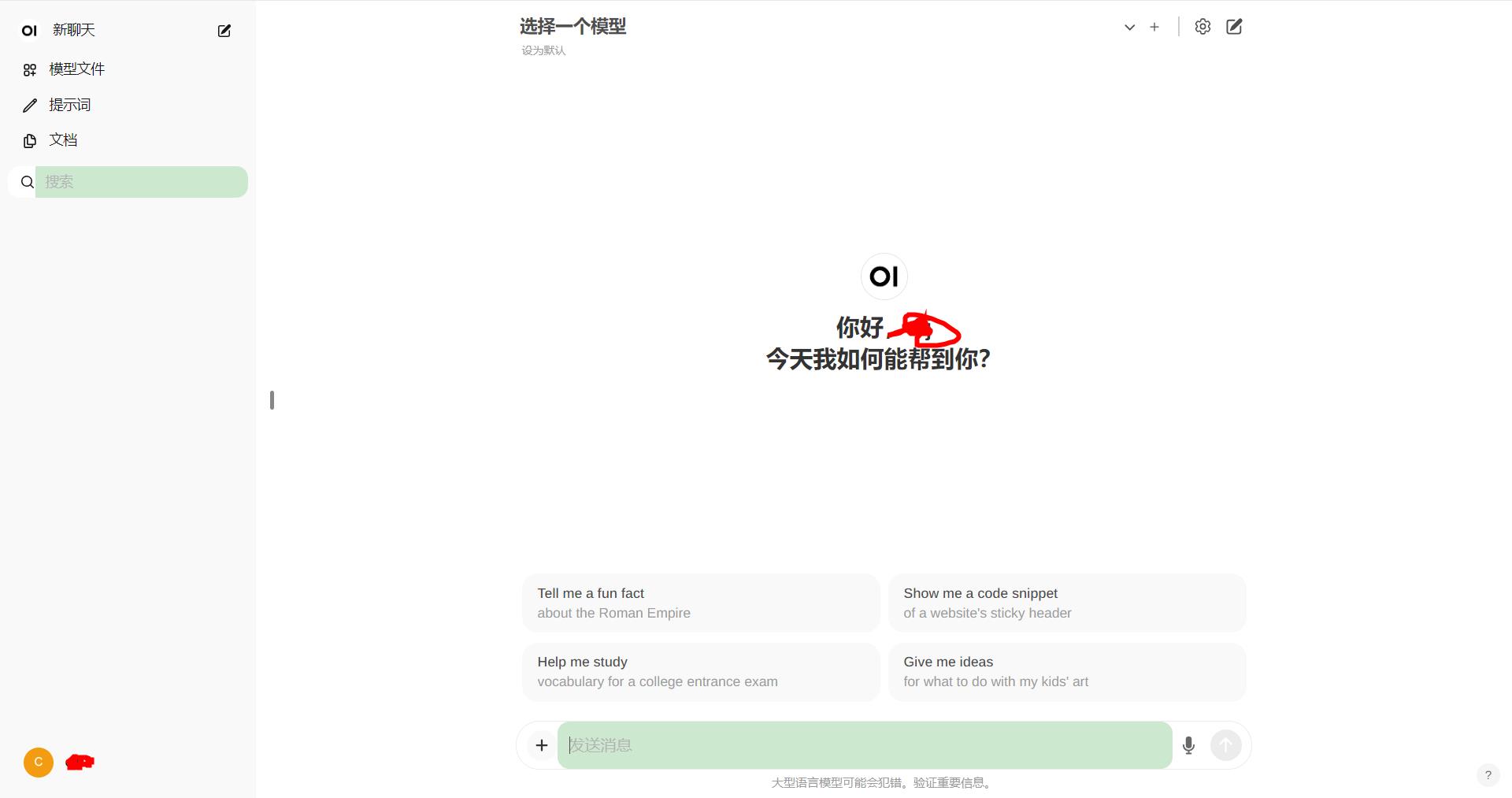This screenshot has width=1512, height=798.
Task: Open 文档 in the sidebar
Action: pos(63,140)
